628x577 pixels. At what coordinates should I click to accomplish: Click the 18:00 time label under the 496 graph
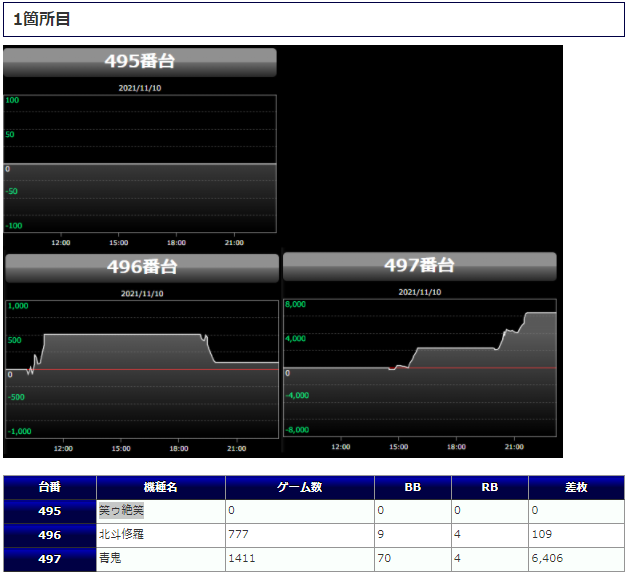tap(179, 448)
